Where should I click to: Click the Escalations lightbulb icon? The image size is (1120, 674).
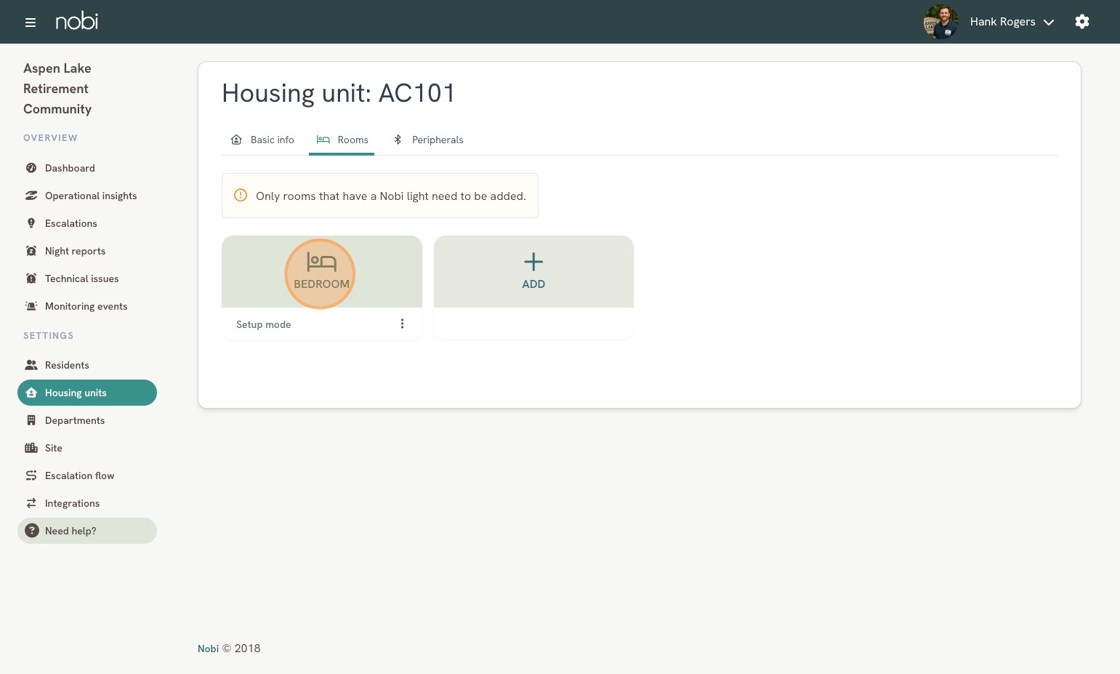(31, 223)
